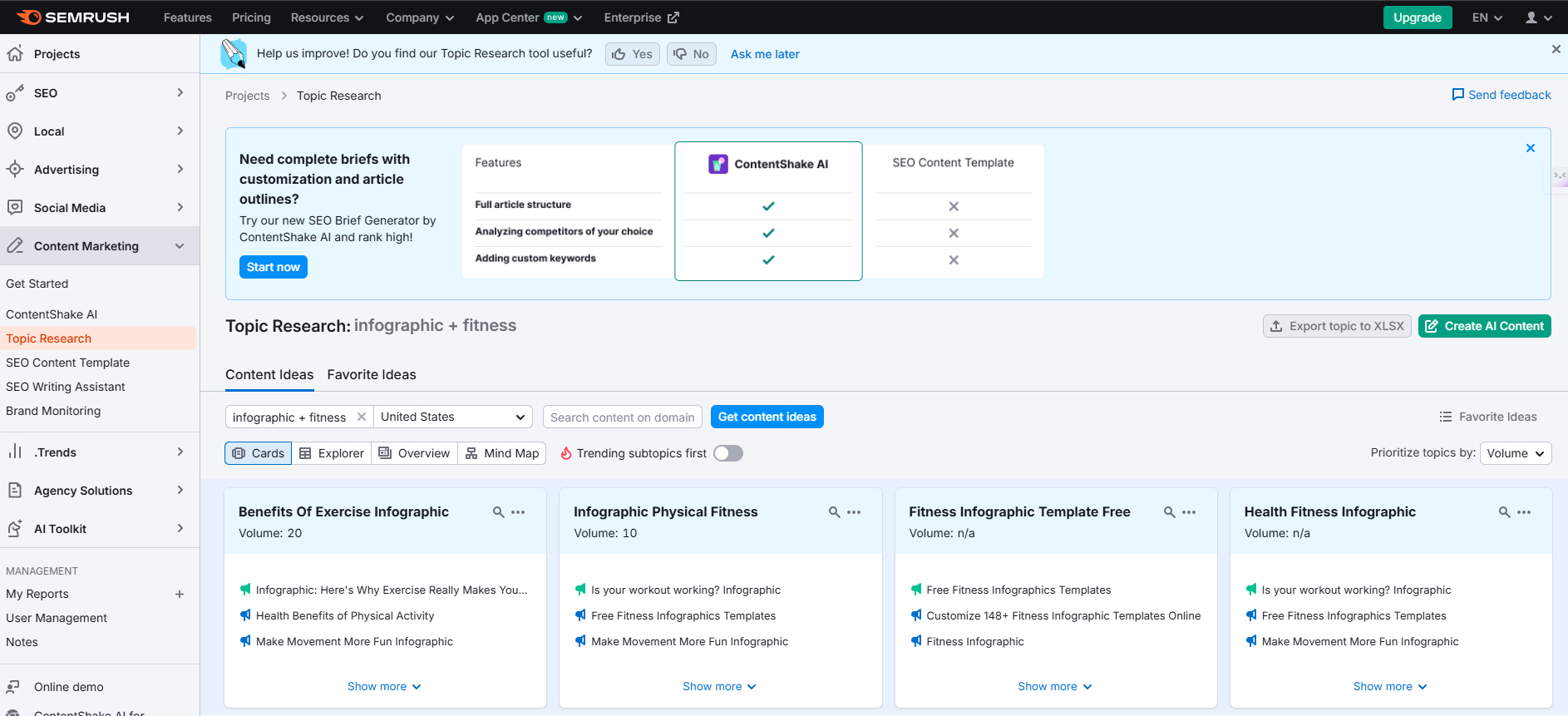Open Free Fitness Infographics Templates in Template Free card
This screenshot has width=1568, height=716.
point(1018,590)
